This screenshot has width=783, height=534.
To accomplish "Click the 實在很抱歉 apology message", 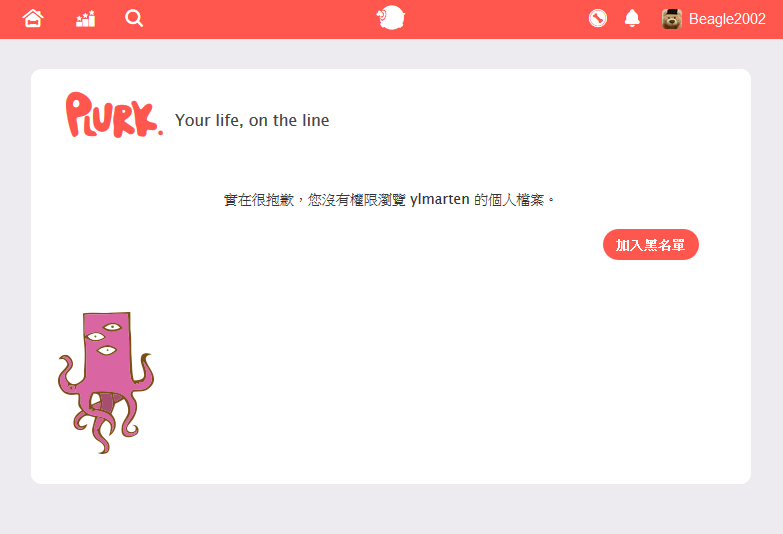I will 390,200.
